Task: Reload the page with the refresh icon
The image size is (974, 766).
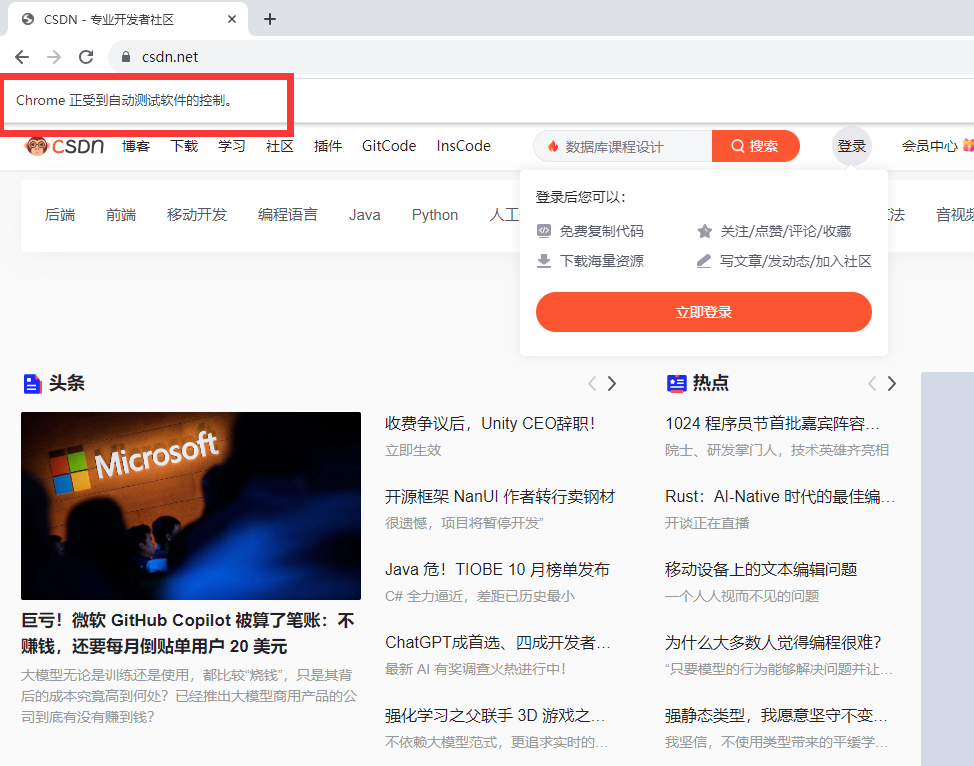Action: pyautogui.click(x=86, y=57)
